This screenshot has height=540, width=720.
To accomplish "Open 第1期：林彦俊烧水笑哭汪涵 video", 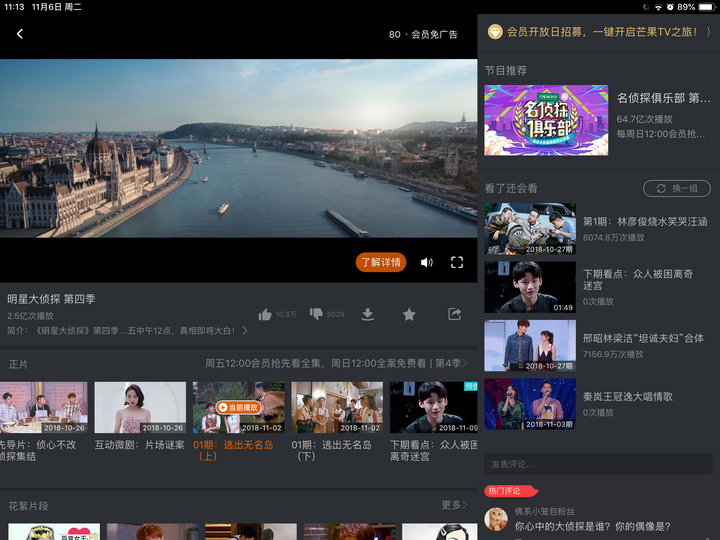I will (530, 229).
